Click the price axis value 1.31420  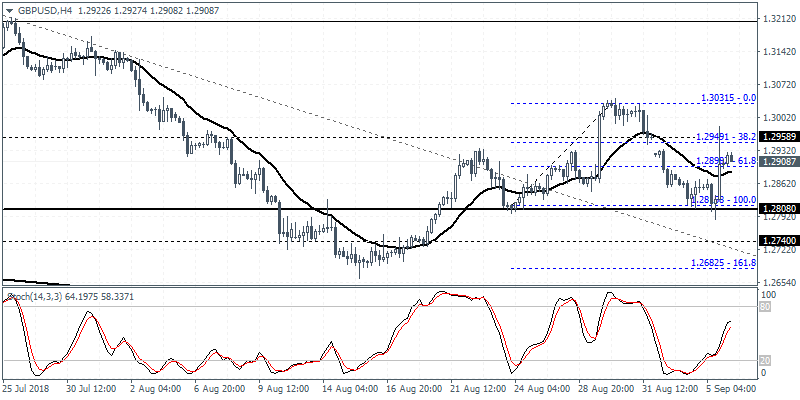(x=778, y=52)
